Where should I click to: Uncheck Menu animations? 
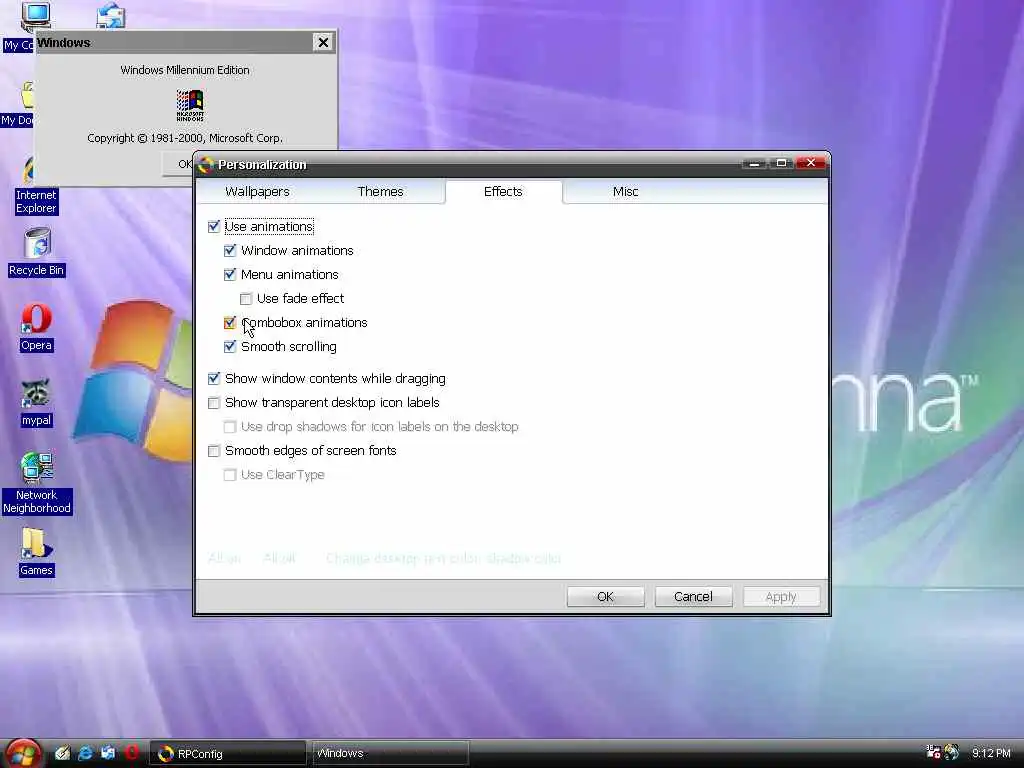pos(229,275)
